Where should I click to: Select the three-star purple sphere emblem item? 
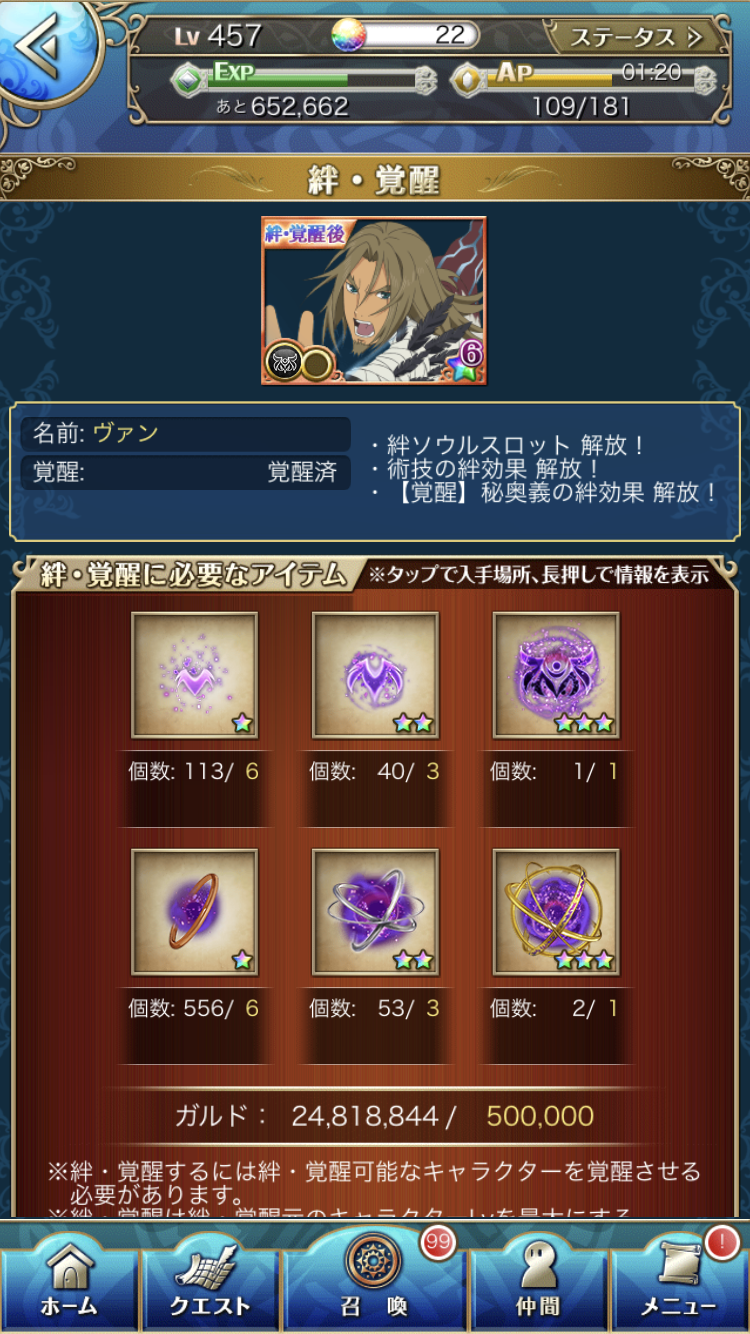pos(556,676)
